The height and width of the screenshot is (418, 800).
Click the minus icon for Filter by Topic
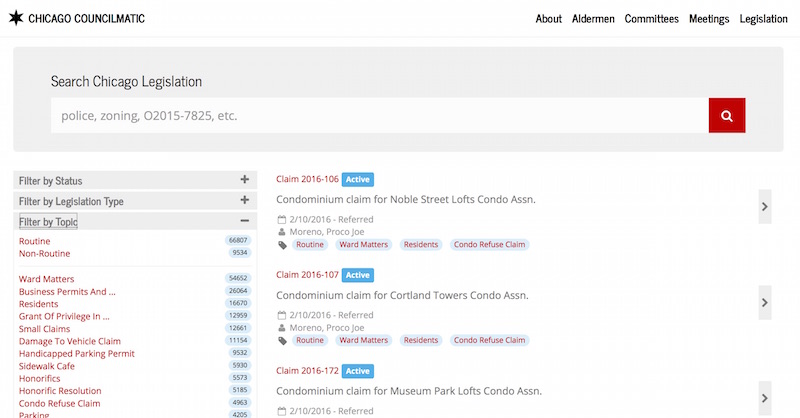click(x=245, y=220)
